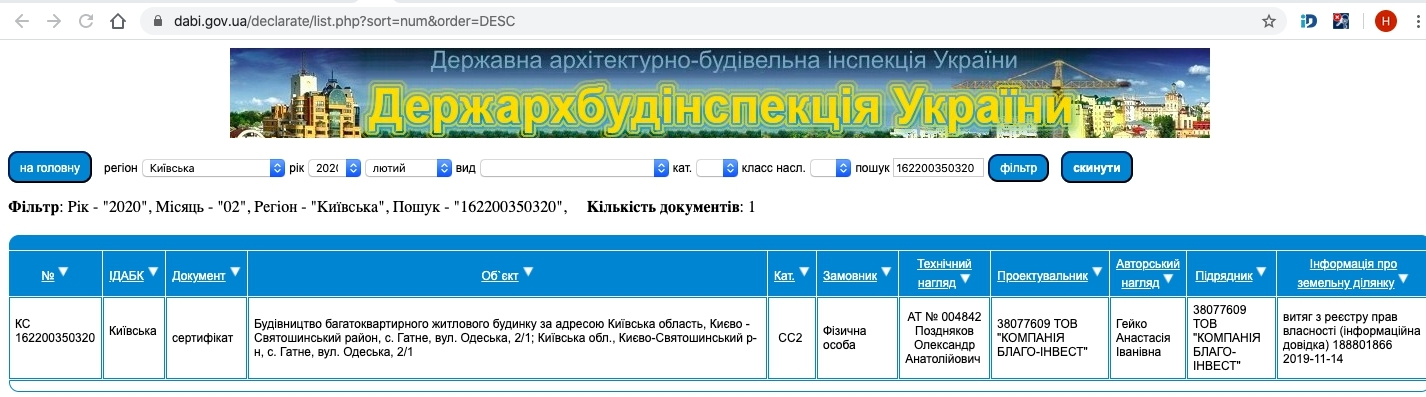Sort by Документ using its triangle icon
The height and width of the screenshot is (397, 1426).
(x=235, y=272)
